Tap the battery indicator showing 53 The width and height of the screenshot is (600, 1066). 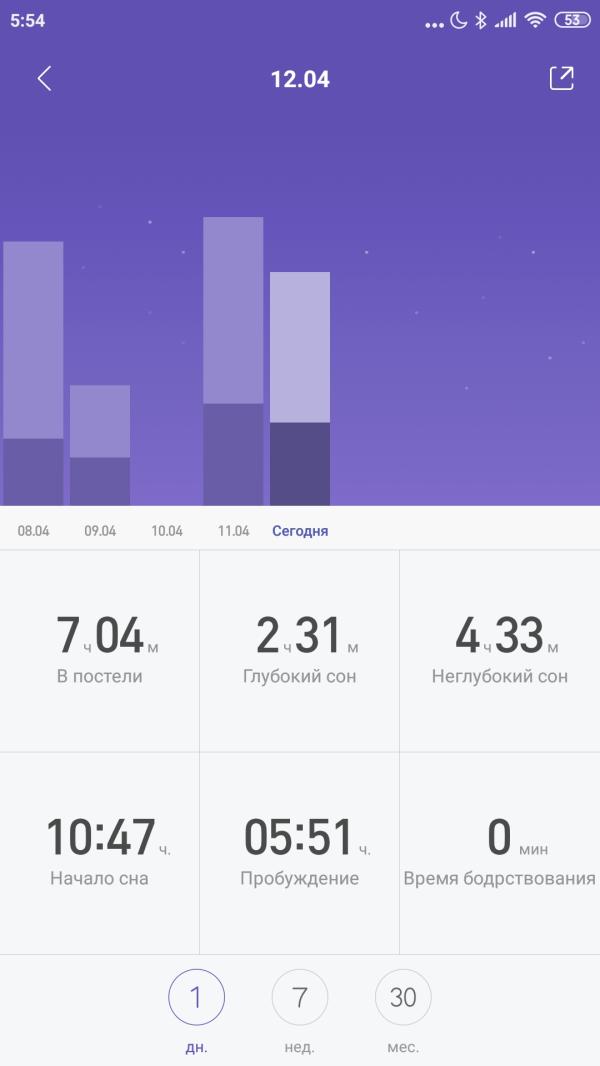[x=572, y=20]
